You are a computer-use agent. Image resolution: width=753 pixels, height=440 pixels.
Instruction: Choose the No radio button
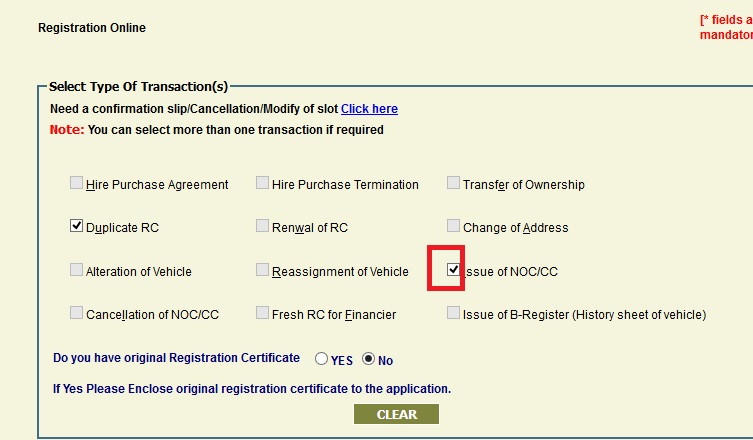point(368,359)
